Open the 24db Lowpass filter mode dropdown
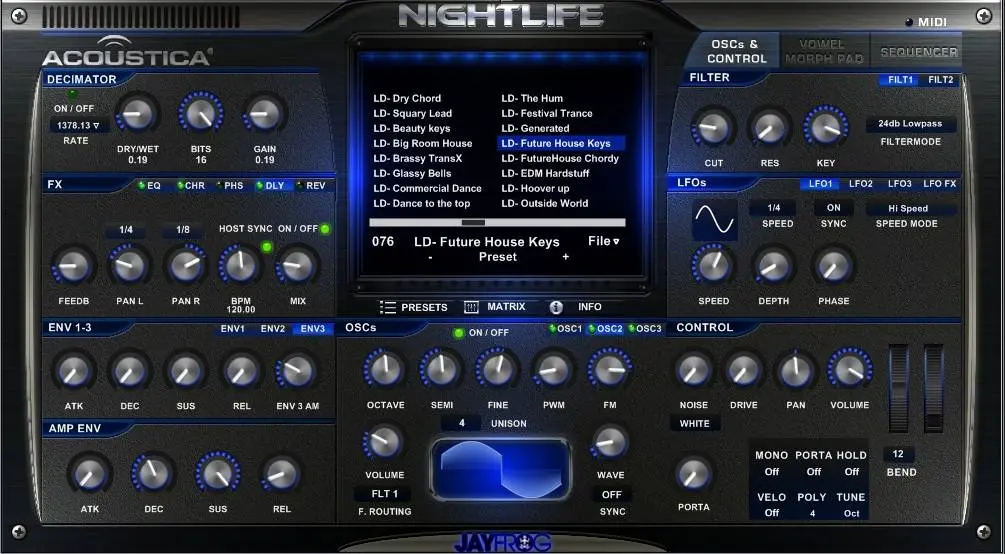The height and width of the screenshot is (554, 1005). pyautogui.click(x=911, y=124)
